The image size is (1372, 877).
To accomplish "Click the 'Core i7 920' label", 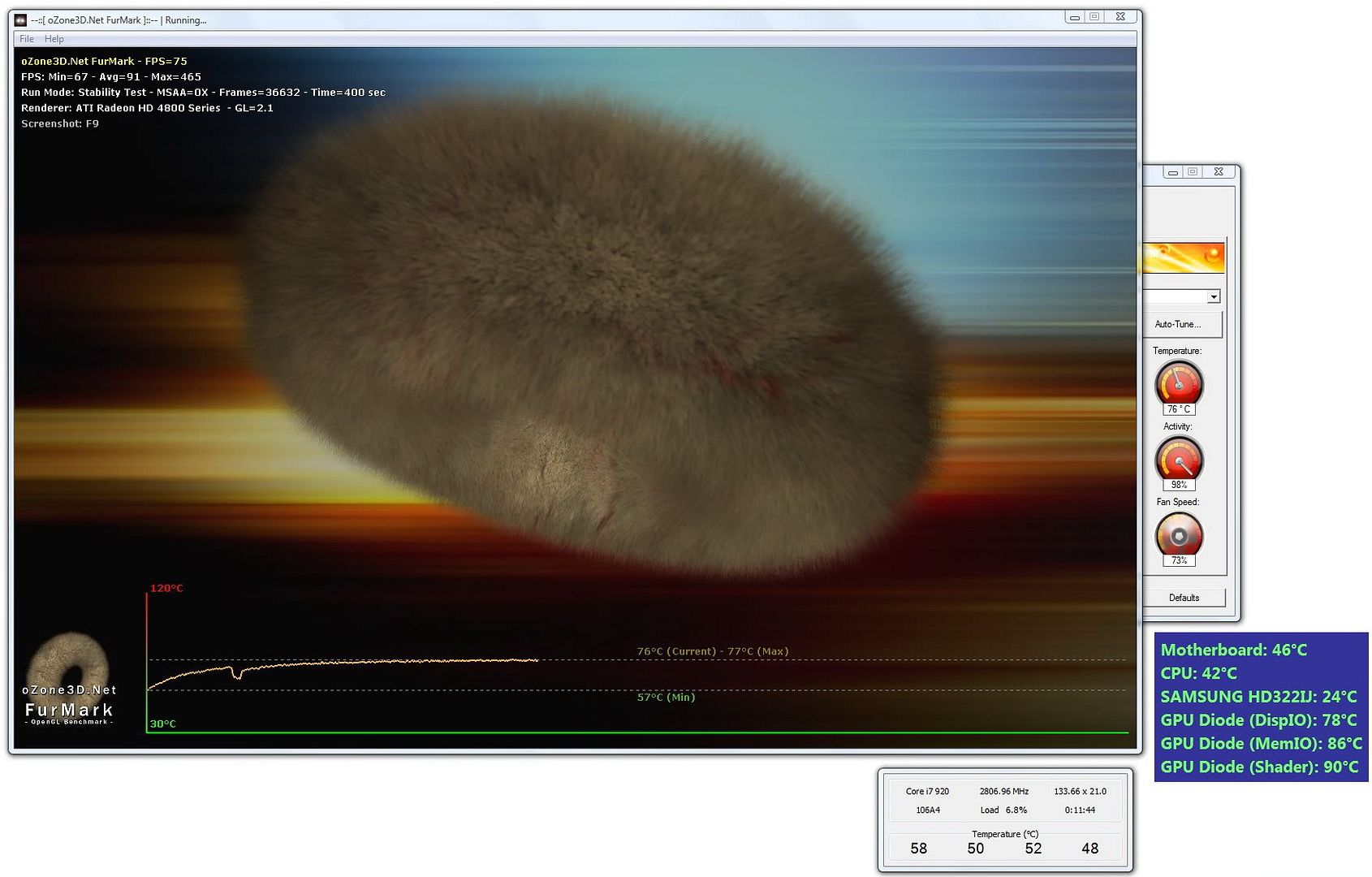I will (927, 791).
